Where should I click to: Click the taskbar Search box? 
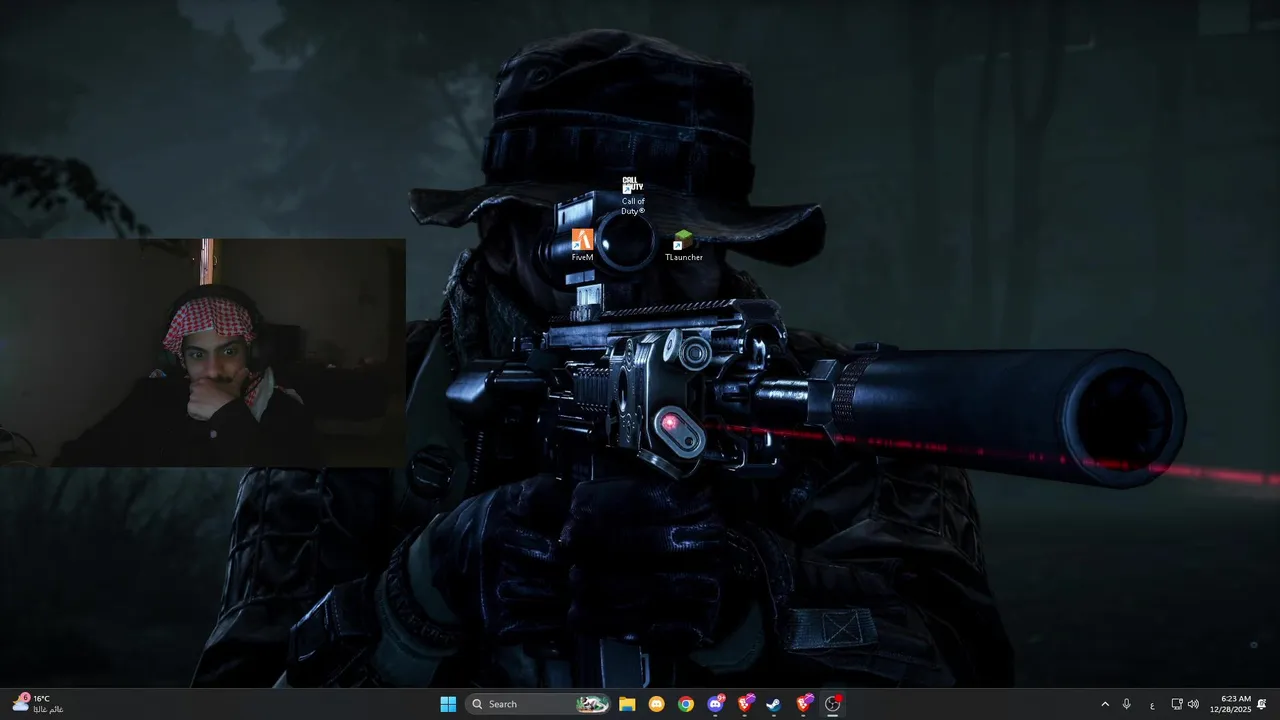[538, 704]
